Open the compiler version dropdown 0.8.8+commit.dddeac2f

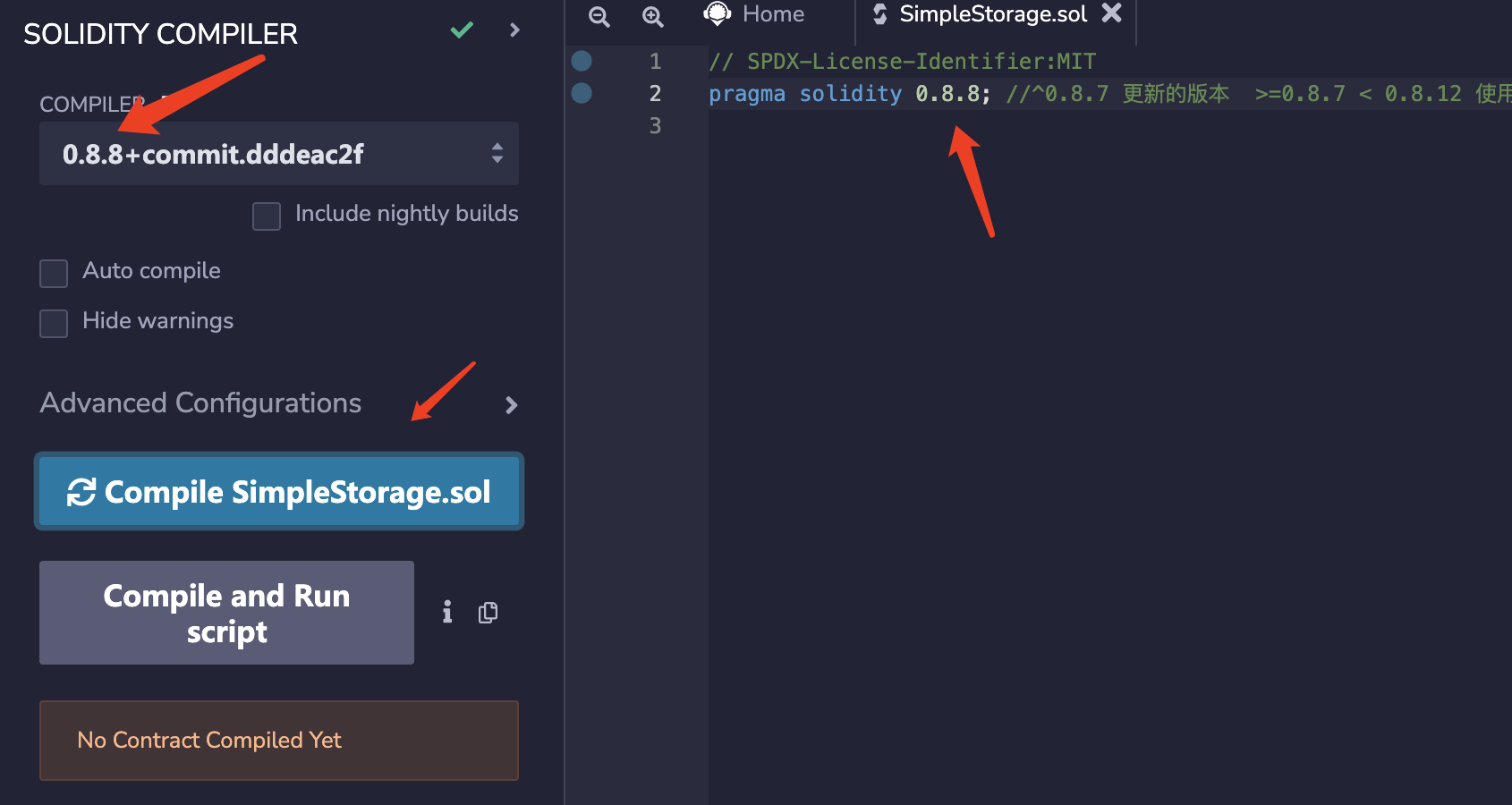pyautogui.click(x=279, y=154)
